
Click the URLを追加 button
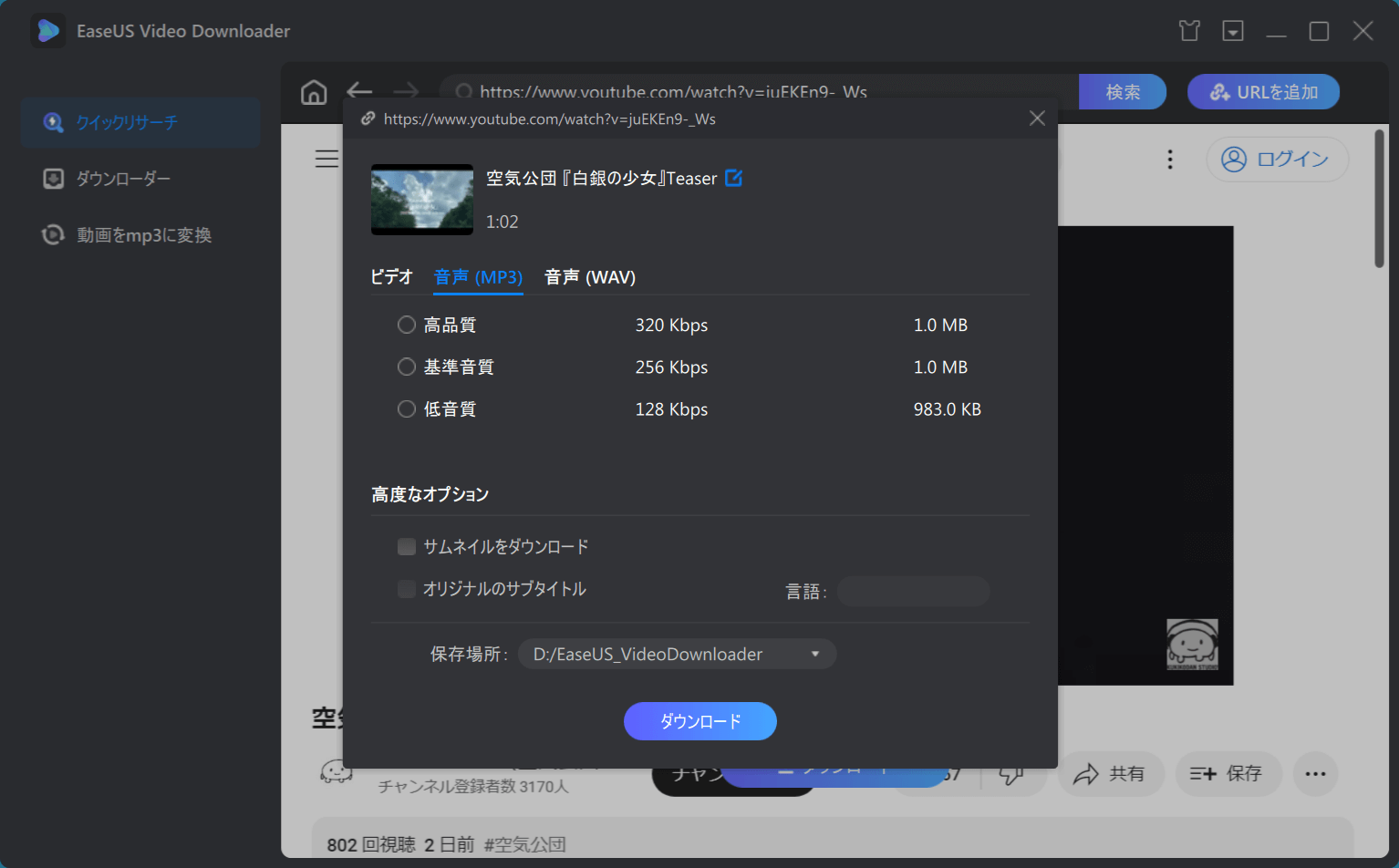tap(1263, 92)
